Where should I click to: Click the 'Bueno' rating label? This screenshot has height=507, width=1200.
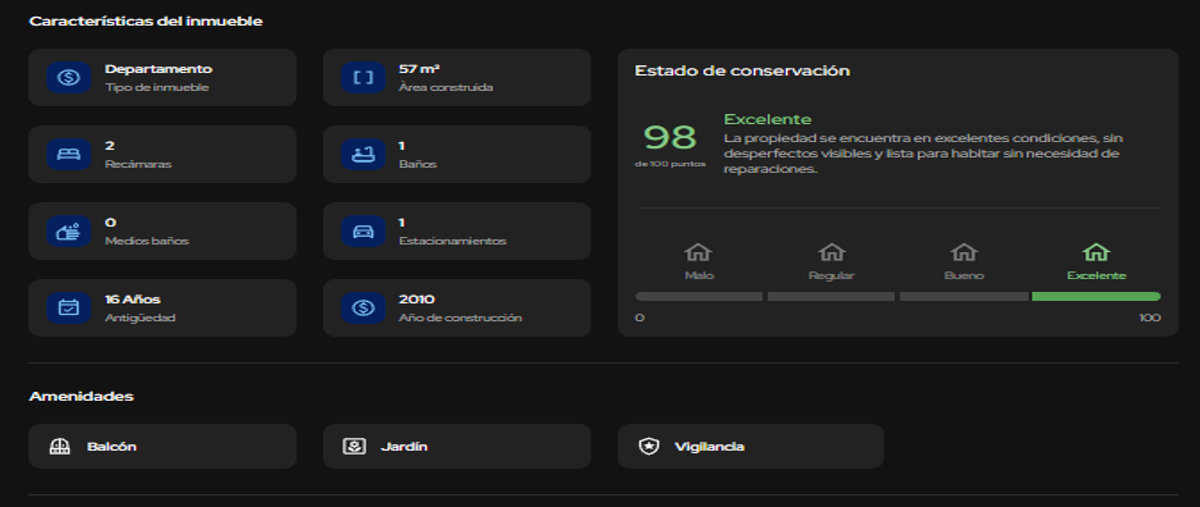[964, 275]
